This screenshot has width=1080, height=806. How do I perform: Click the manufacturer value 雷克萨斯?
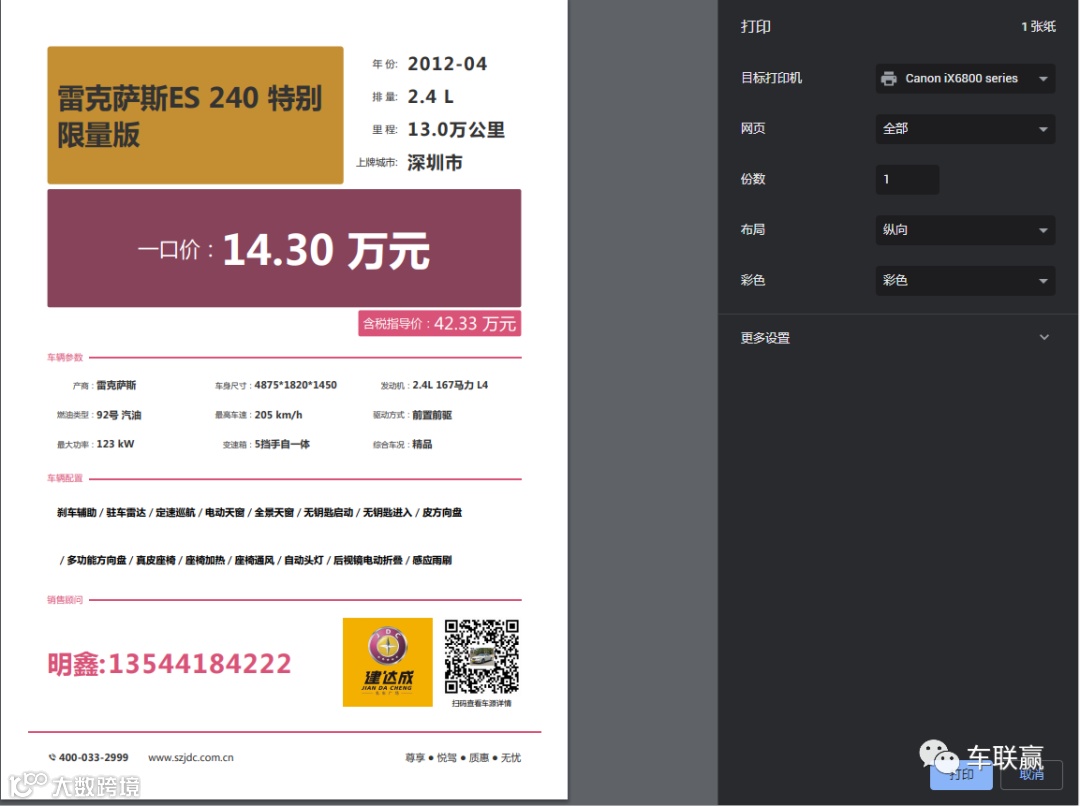coord(116,385)
